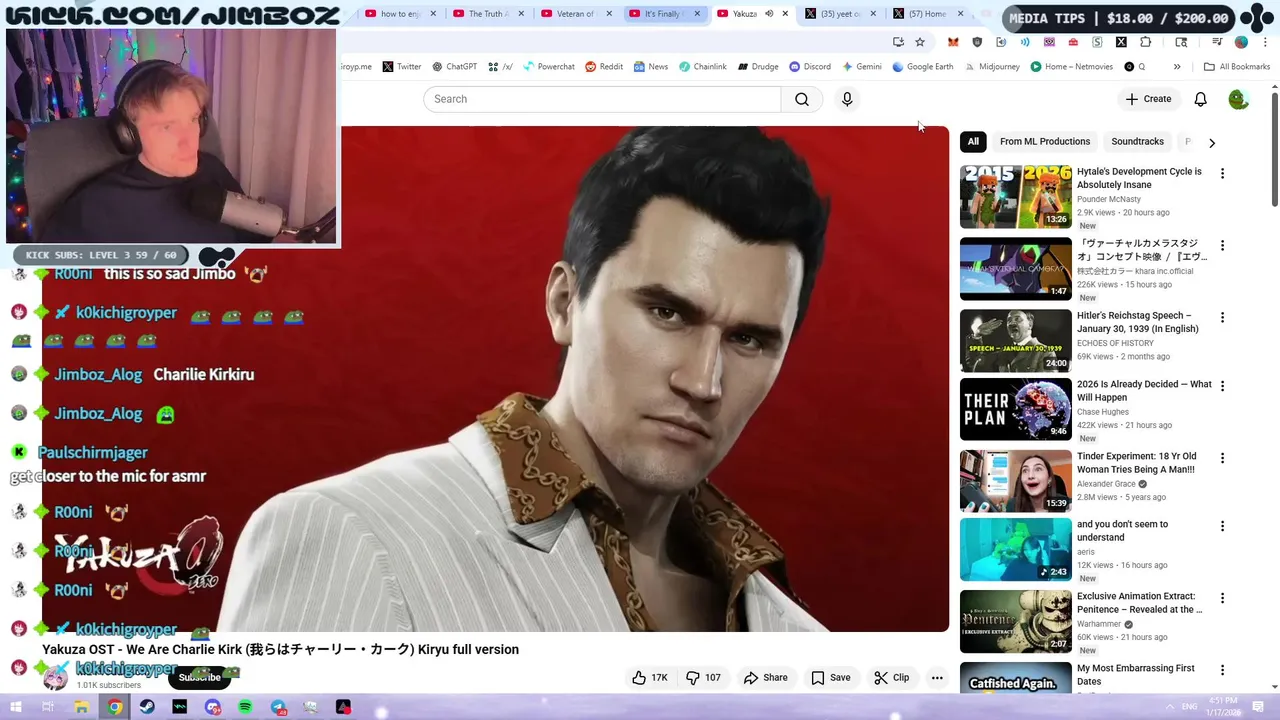The width and height of the screenshot is (1280, 720).
Task: Activate voice search microphone icon
Action: (x=847, y=99)
